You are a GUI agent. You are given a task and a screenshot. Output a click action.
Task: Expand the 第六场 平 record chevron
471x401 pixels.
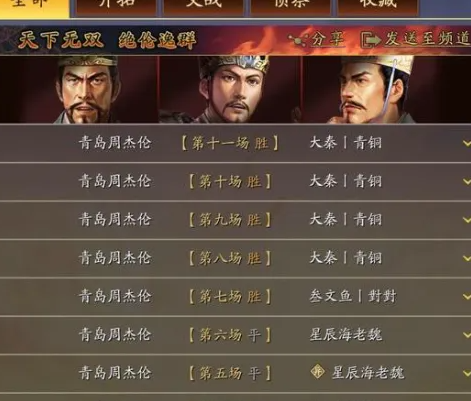467,335
